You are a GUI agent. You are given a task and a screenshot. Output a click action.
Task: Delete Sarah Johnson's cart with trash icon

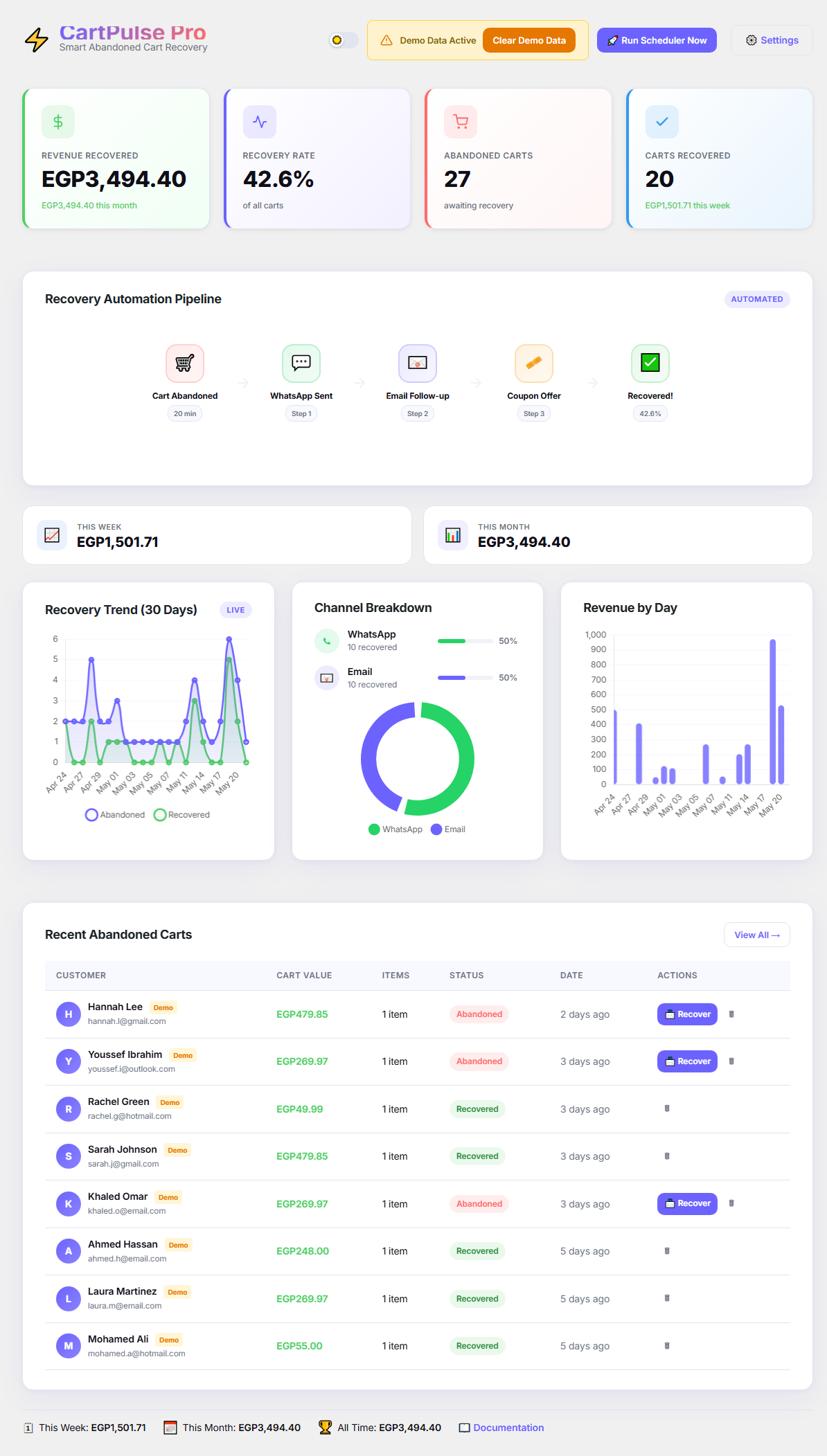pos(667,1156)
